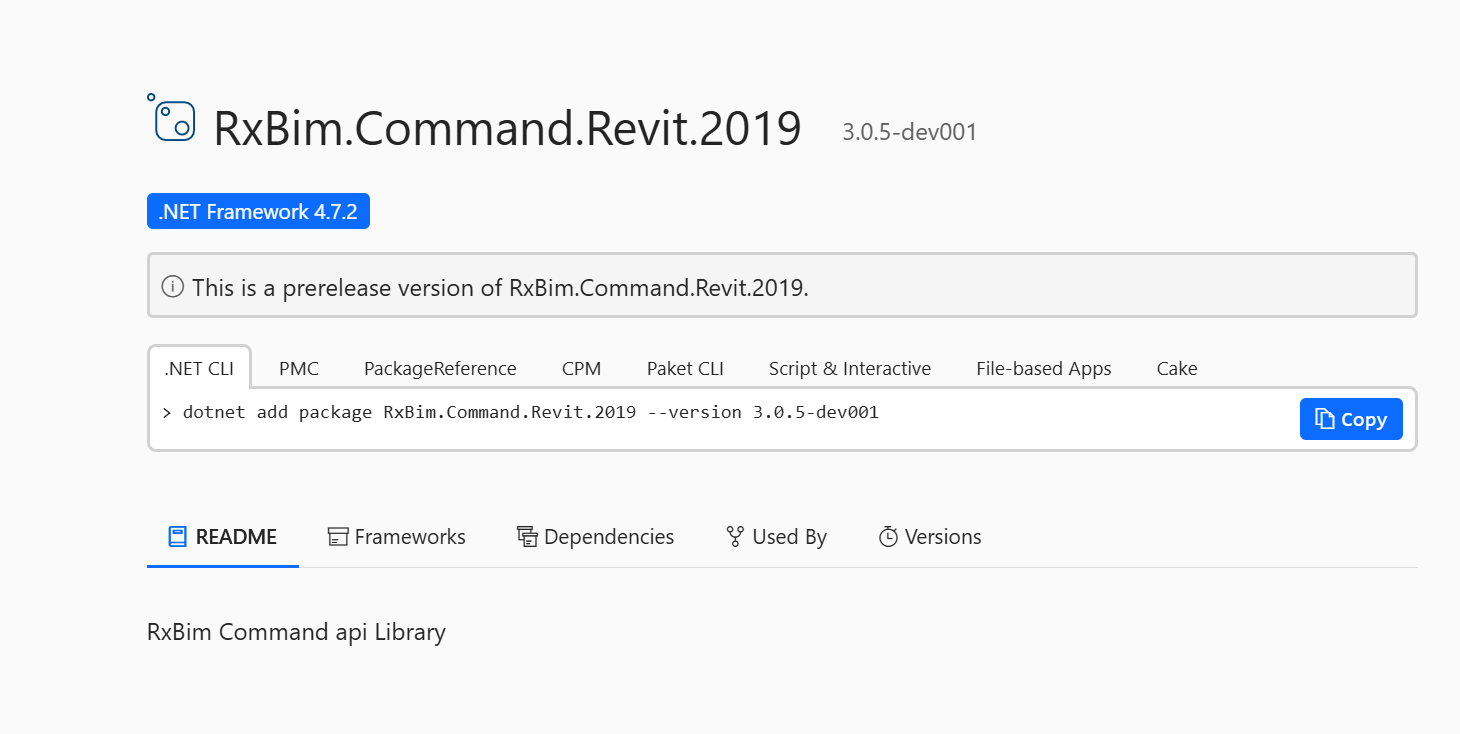Click the Dependencies tab's icon

point(527,537)
